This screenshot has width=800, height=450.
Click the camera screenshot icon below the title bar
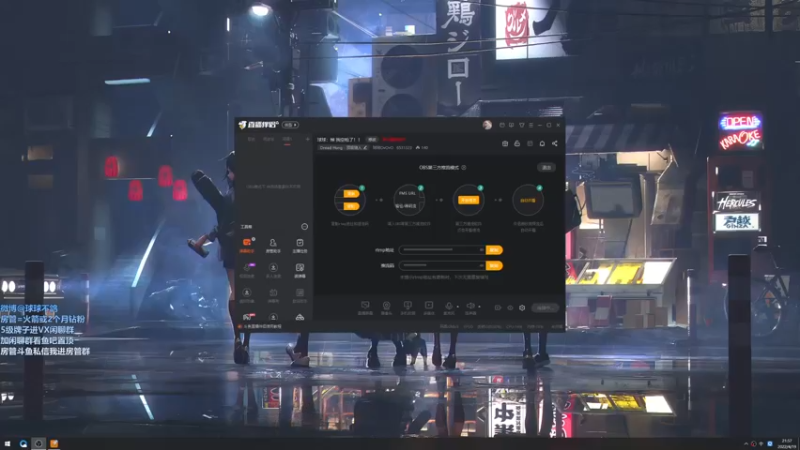click(505, 143)
